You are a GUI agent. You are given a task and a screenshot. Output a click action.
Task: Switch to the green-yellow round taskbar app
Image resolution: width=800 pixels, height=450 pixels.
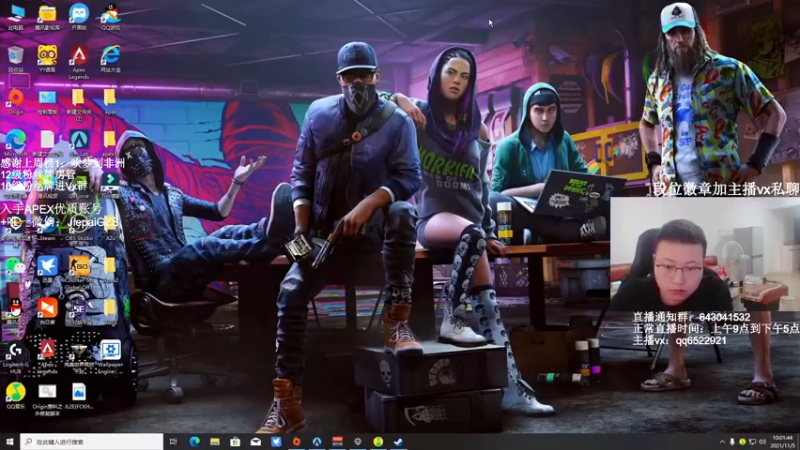378,442
